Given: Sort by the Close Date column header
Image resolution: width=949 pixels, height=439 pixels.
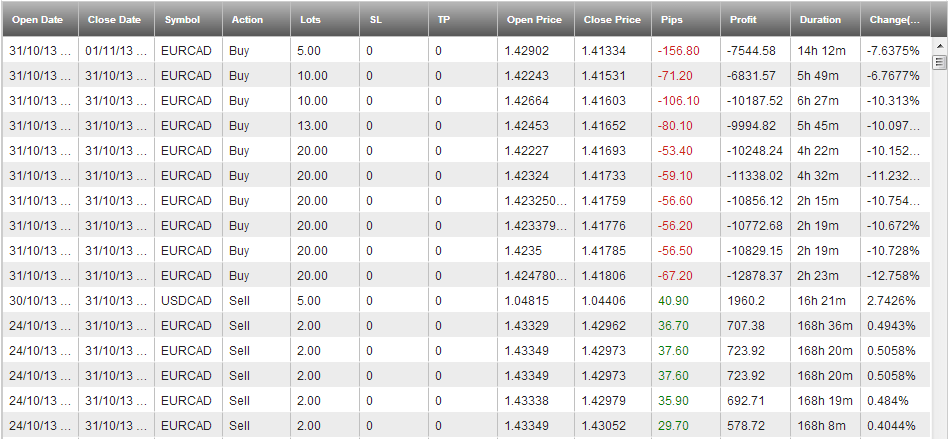Looking at the screenshot, I should click(x=116, y=19).
